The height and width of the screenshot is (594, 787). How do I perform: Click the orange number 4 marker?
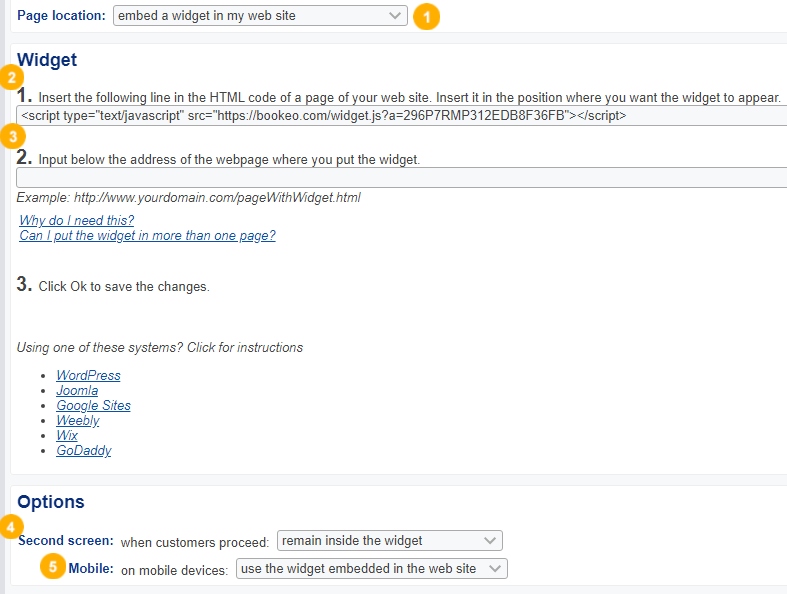[11, 524]
